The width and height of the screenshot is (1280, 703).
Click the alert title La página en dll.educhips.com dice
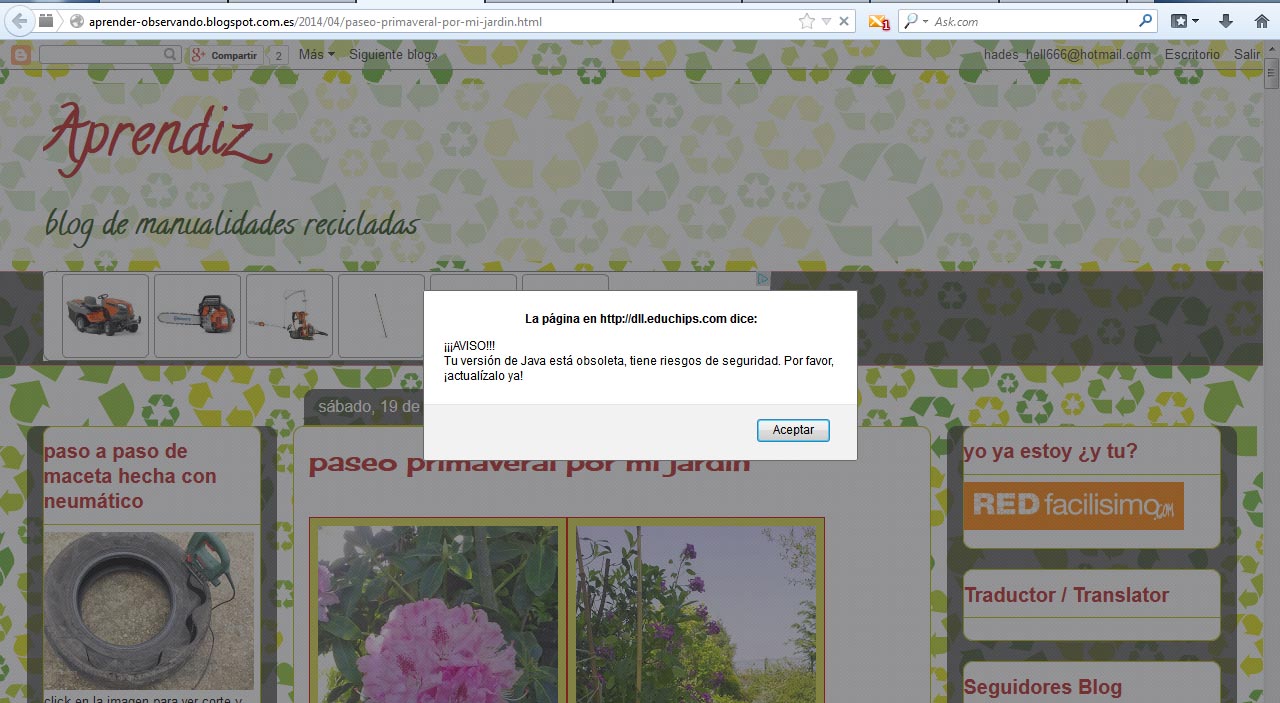(641, 319)
